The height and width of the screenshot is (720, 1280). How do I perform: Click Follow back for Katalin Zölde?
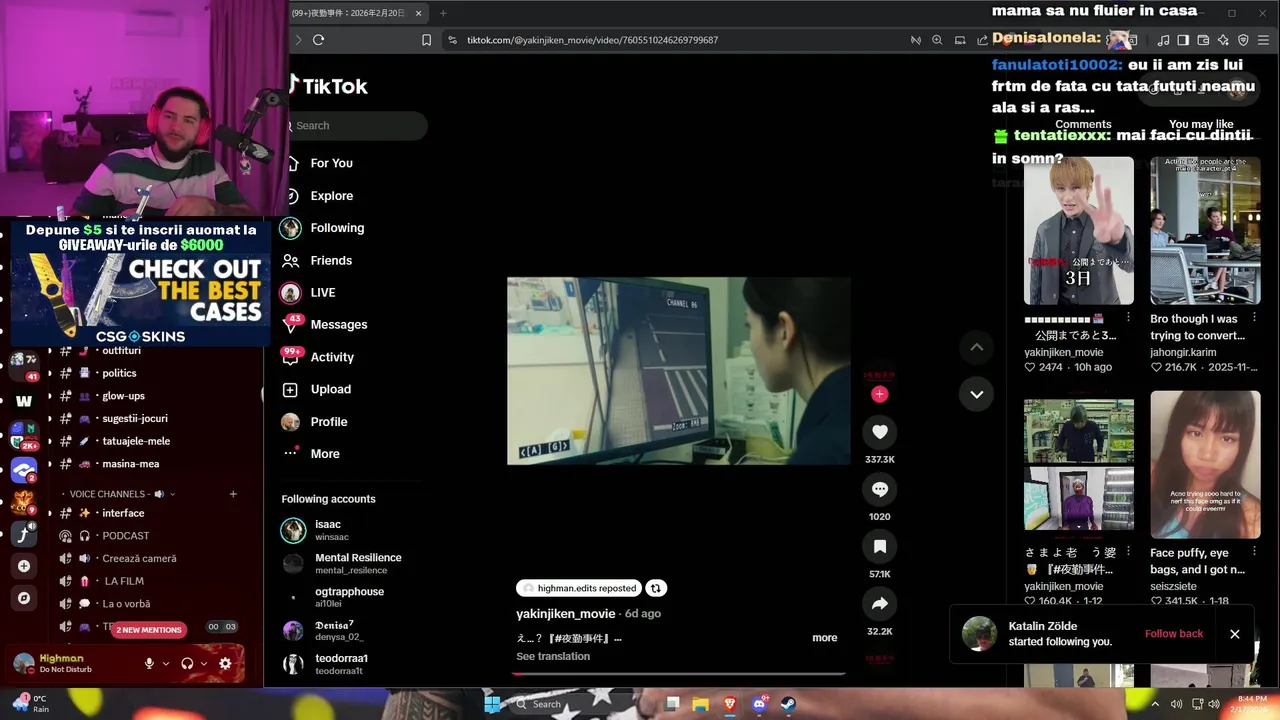tap(1174, 634)
